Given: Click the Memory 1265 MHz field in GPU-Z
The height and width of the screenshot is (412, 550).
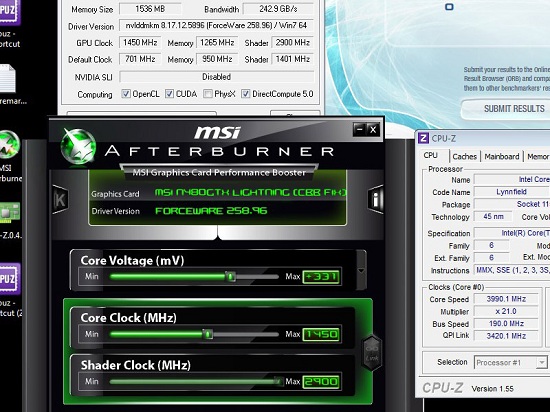Looking at the screenshot, I should 217,43.
